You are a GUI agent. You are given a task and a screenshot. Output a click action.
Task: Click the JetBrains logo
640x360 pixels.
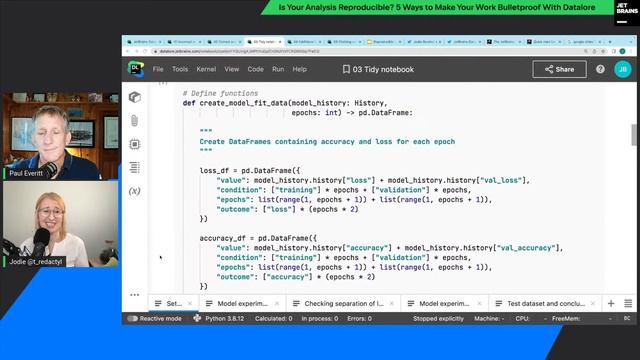point(627,13)
